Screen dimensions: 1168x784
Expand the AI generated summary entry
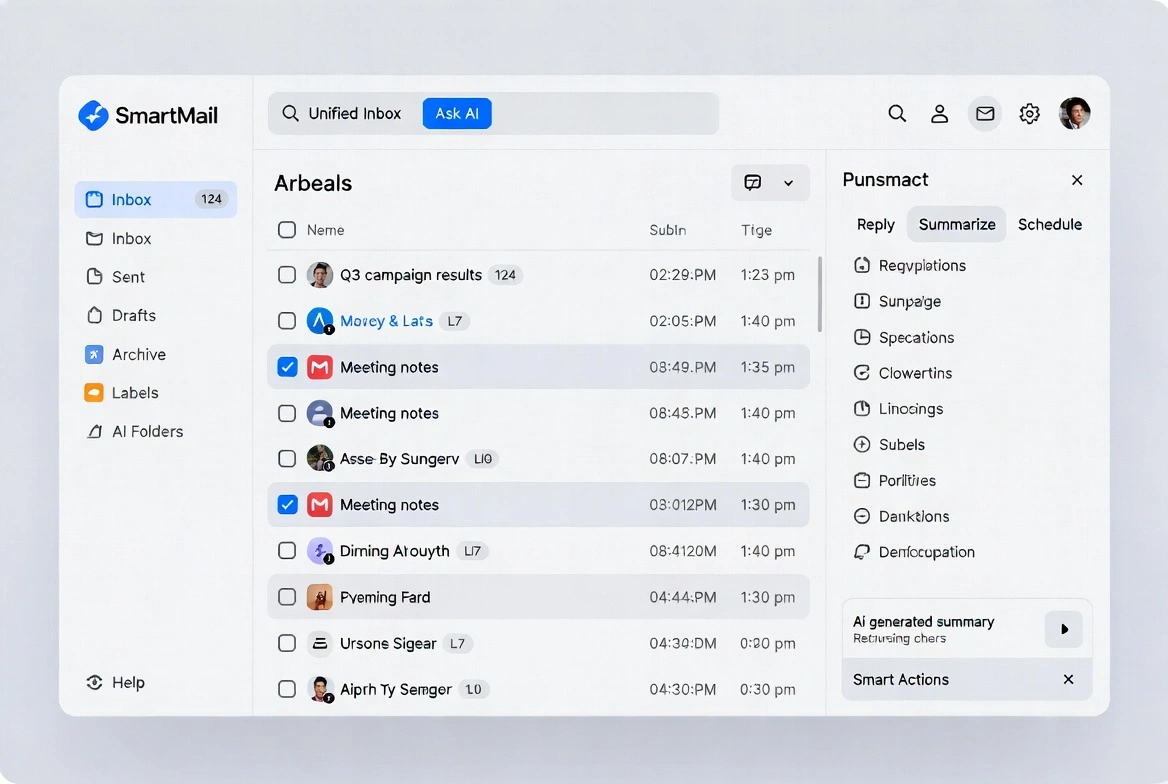coord(1063,629)
